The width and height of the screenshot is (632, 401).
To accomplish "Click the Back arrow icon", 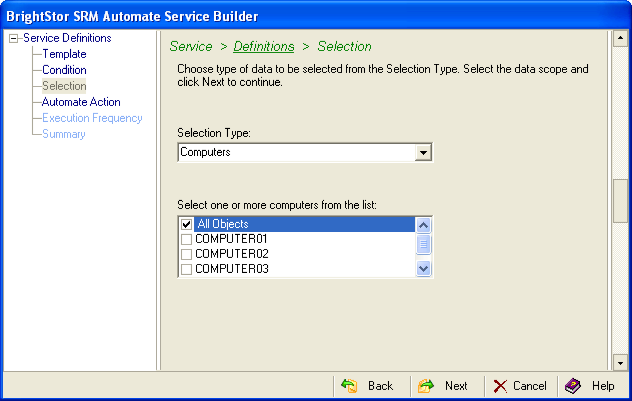I will tap(349, 386).
